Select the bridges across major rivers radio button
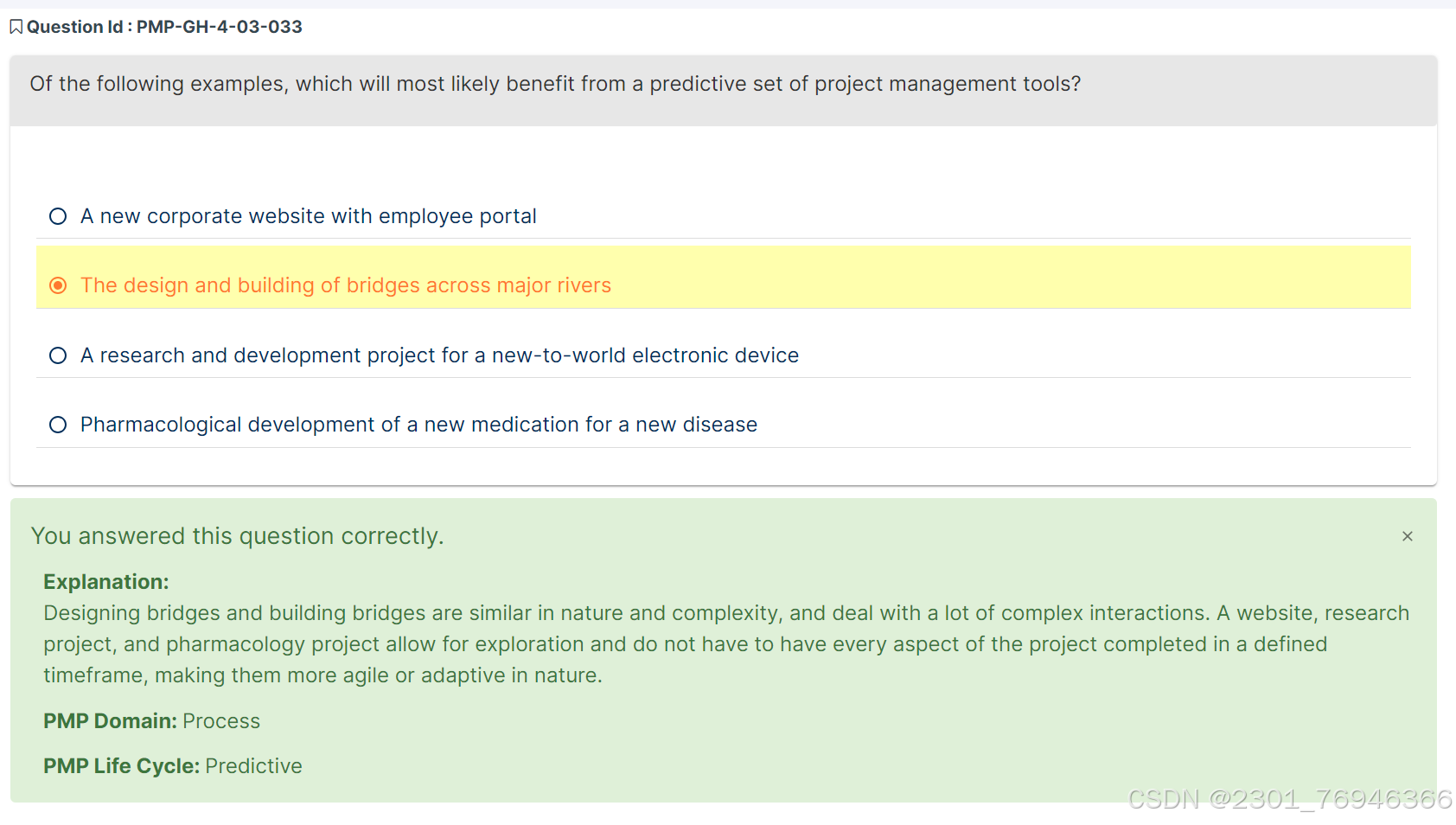 pos(58,285)
